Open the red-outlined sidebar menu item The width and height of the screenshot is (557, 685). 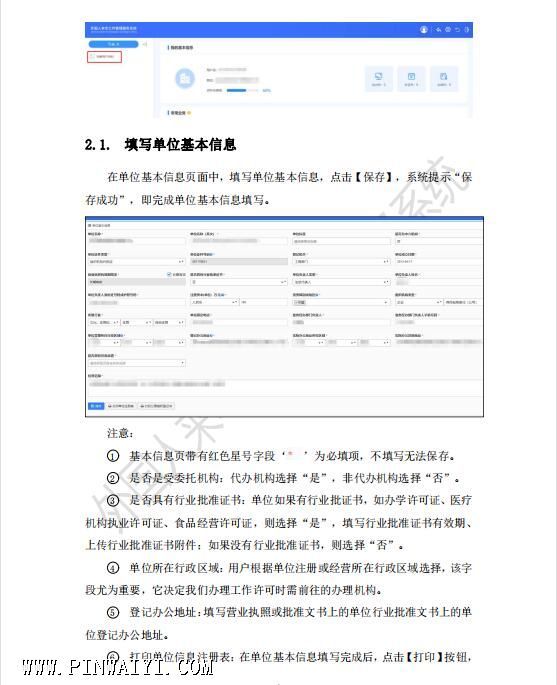click(104, 56)
